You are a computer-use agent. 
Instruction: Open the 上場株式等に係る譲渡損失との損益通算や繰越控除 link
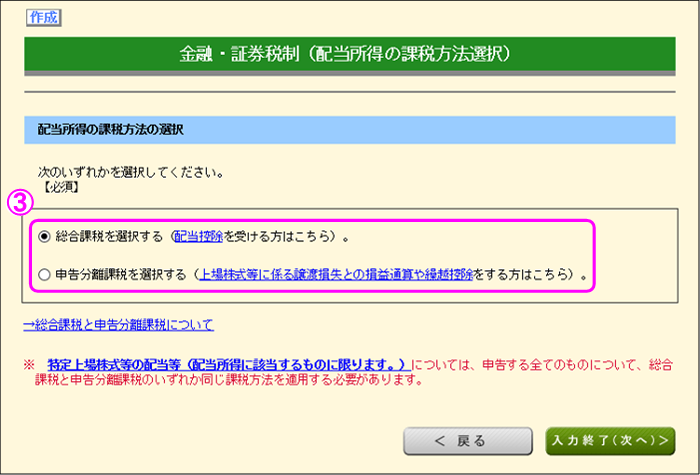(336, 274)
